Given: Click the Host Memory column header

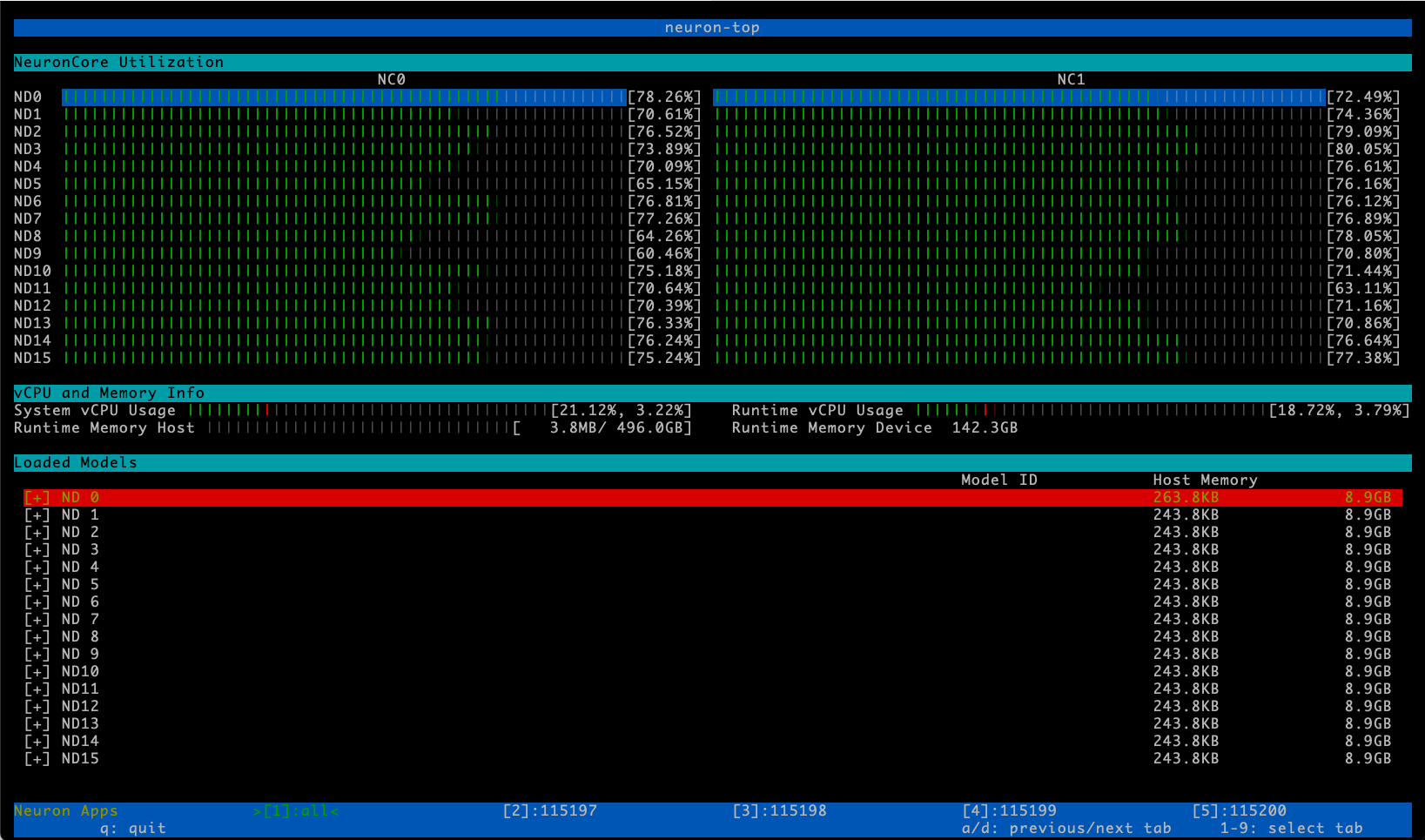Looking at the screenshot, I should [1205, 480].
